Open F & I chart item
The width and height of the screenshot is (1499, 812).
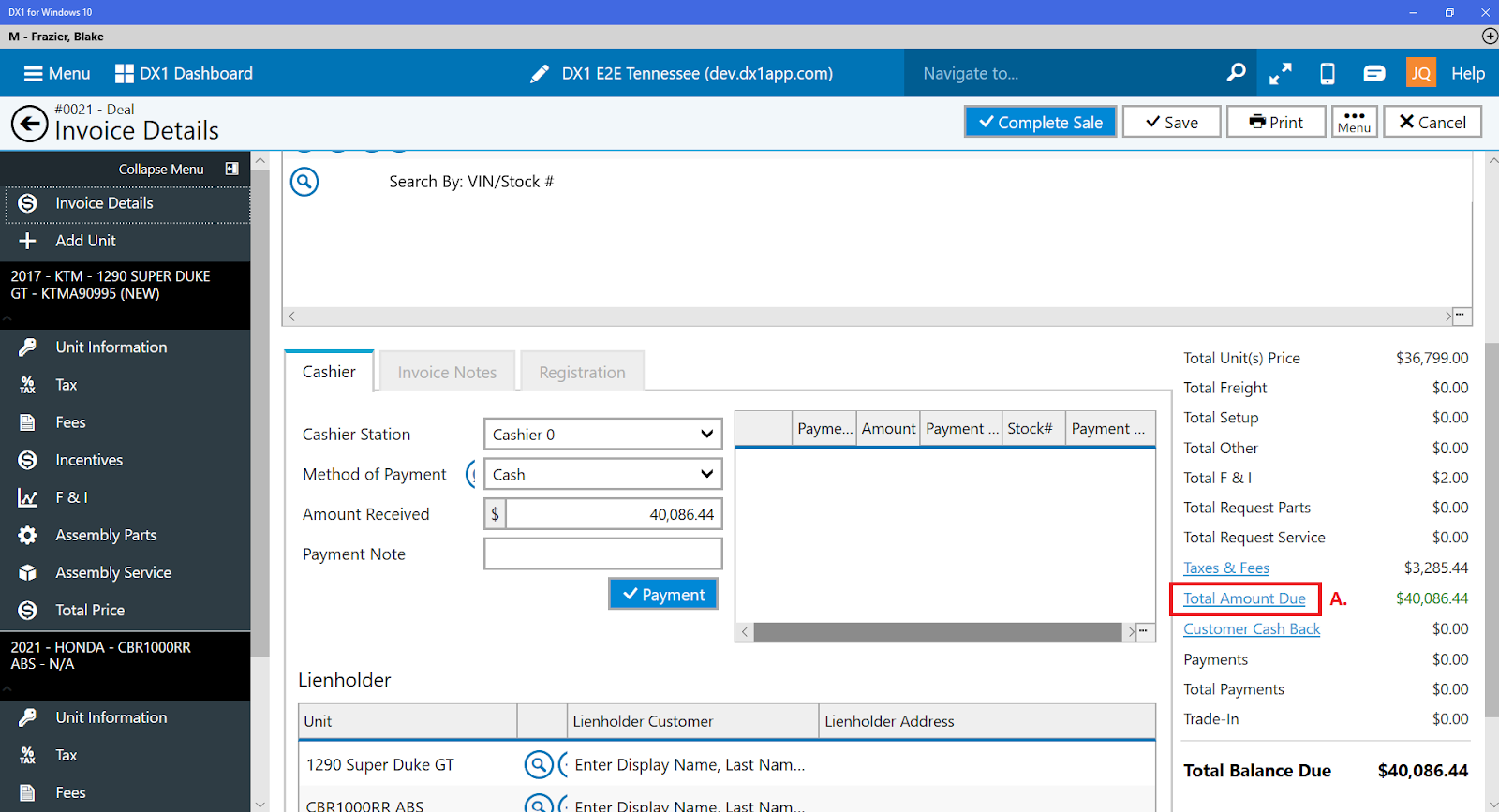point(126,497)
